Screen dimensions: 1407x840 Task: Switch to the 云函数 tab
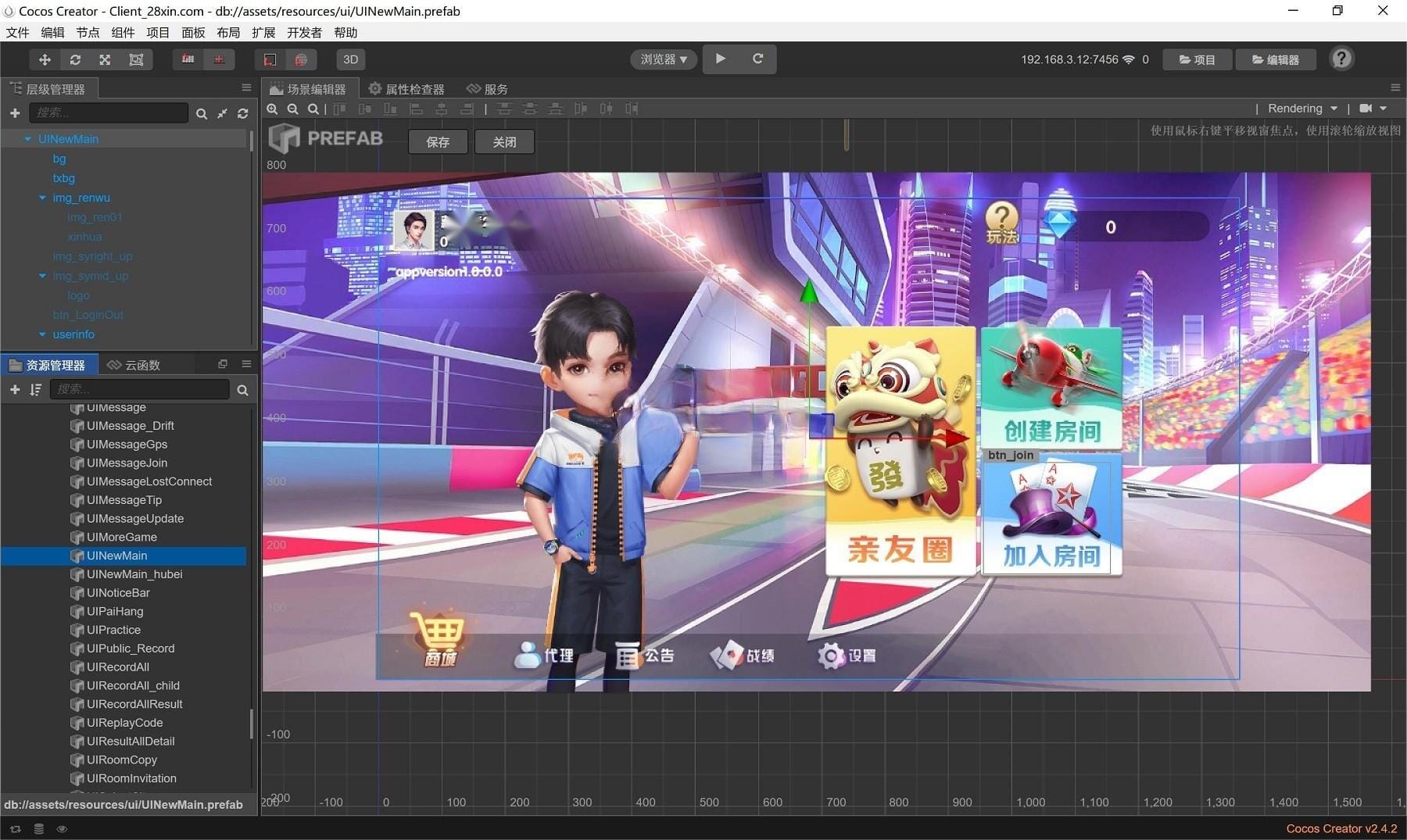[134, 365]
